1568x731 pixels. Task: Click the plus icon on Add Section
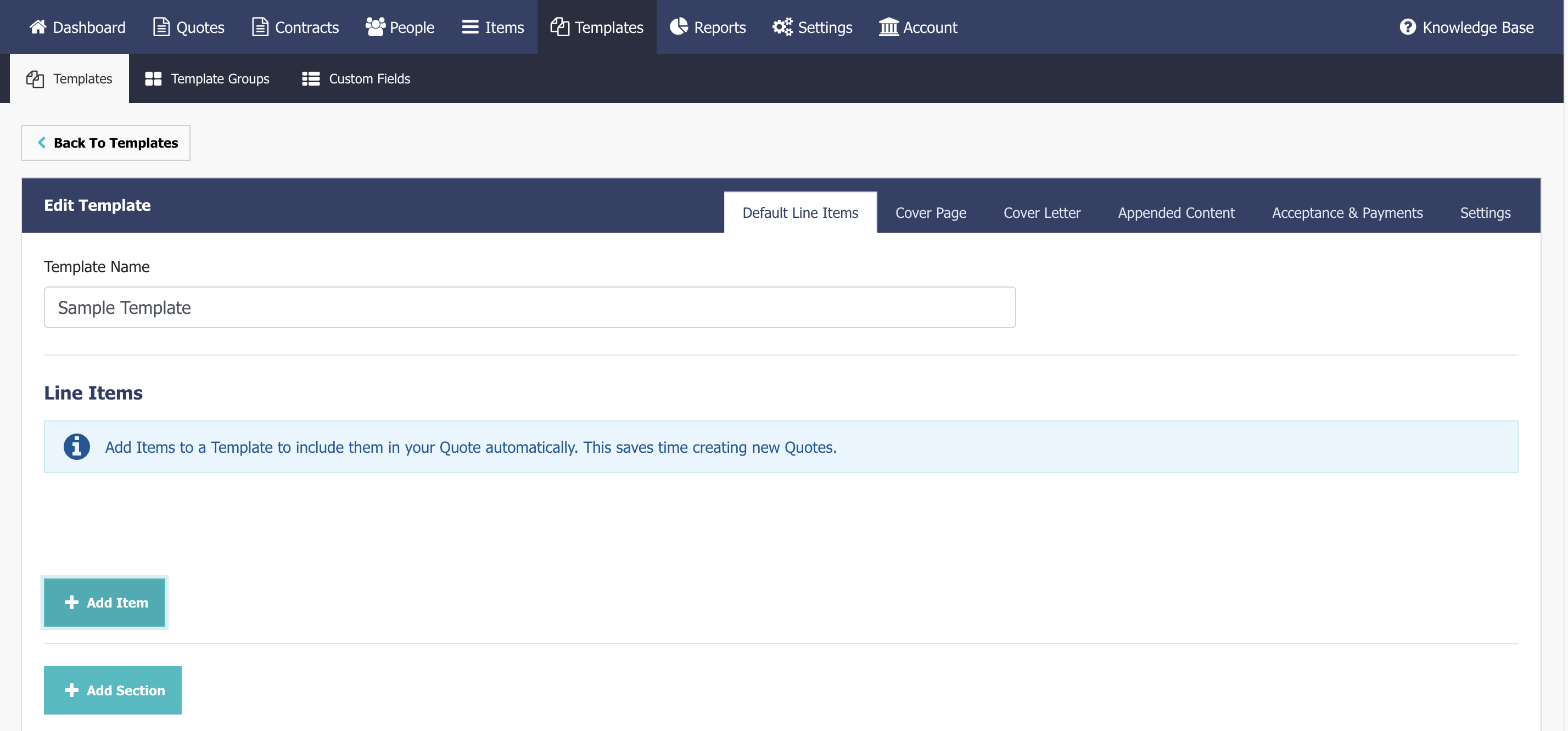(72, 690)
